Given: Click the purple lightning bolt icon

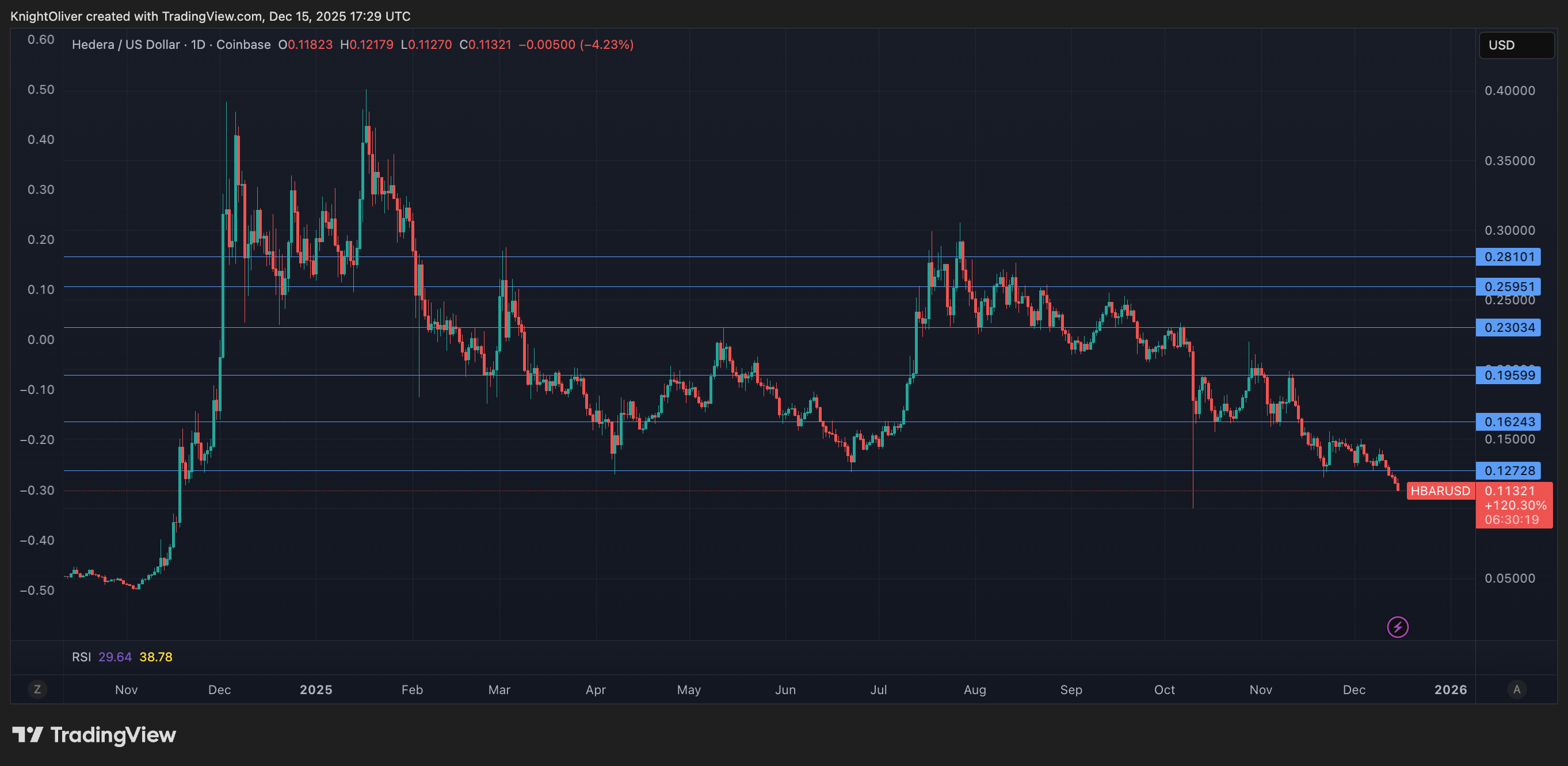Looking at the screenshot, I should coord(1398,627).
